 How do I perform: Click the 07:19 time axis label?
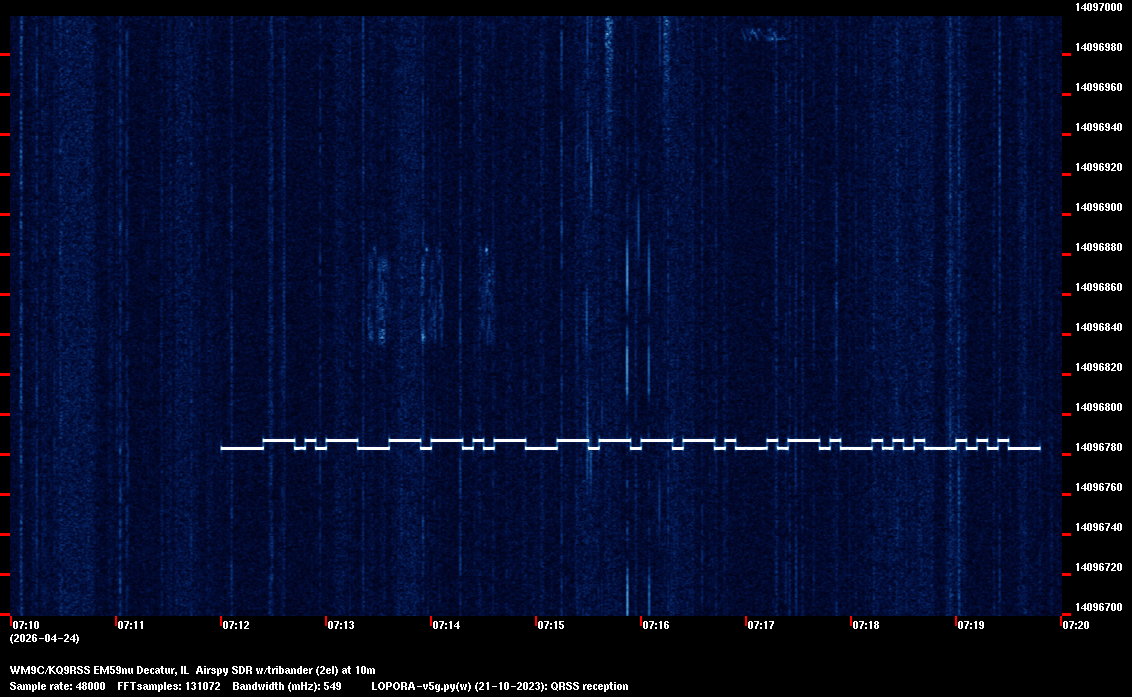[971, 625]
